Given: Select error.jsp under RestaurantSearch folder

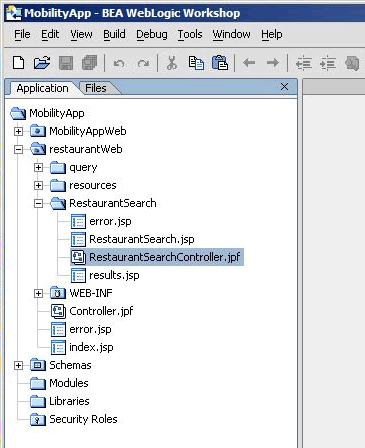Looking at the screenshot, I should click(110, 221).
